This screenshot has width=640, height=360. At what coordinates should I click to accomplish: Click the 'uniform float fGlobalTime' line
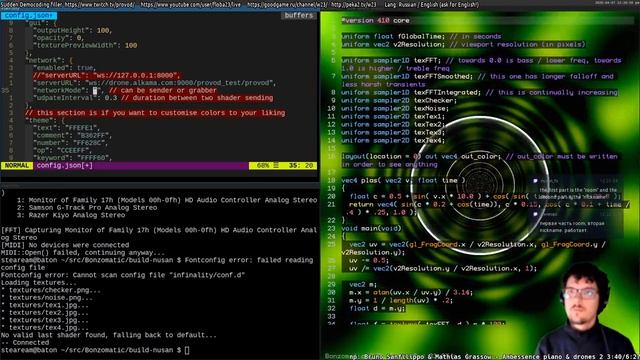point(421,36)
